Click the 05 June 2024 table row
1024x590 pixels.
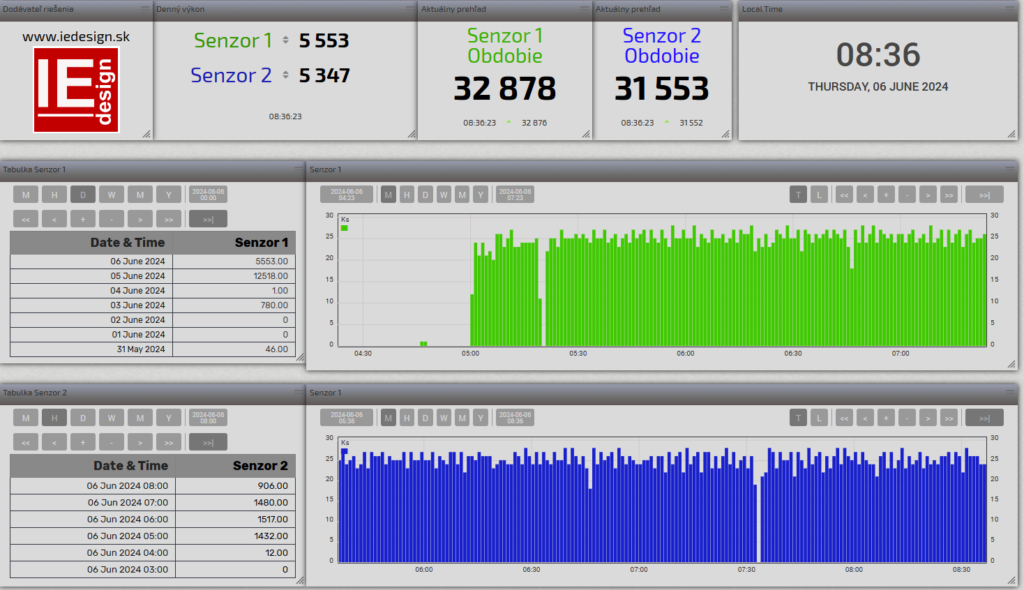[153, 276]
